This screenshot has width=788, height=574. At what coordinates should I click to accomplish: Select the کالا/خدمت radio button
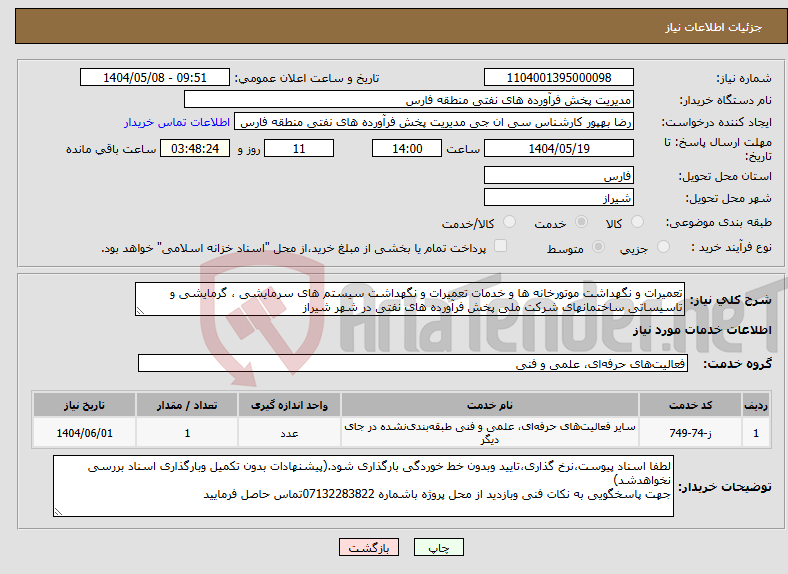pos(510,222)
